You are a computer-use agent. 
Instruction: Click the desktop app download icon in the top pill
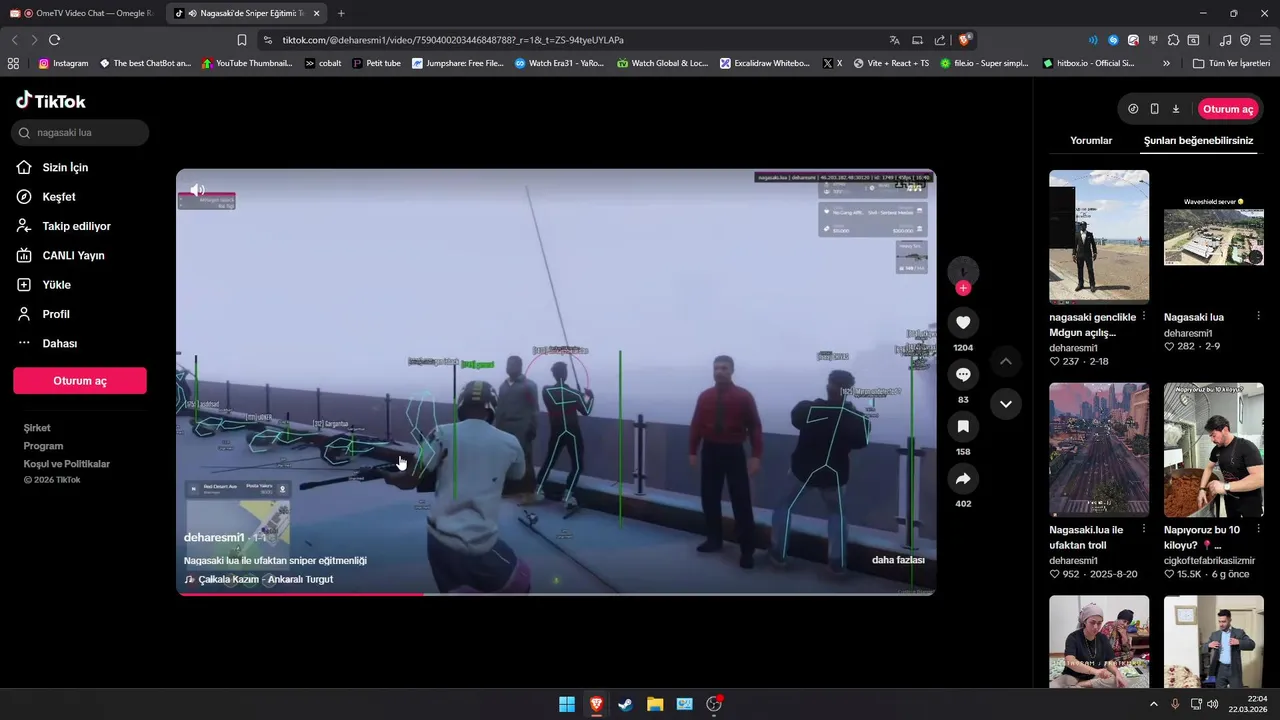[1176, 109]
